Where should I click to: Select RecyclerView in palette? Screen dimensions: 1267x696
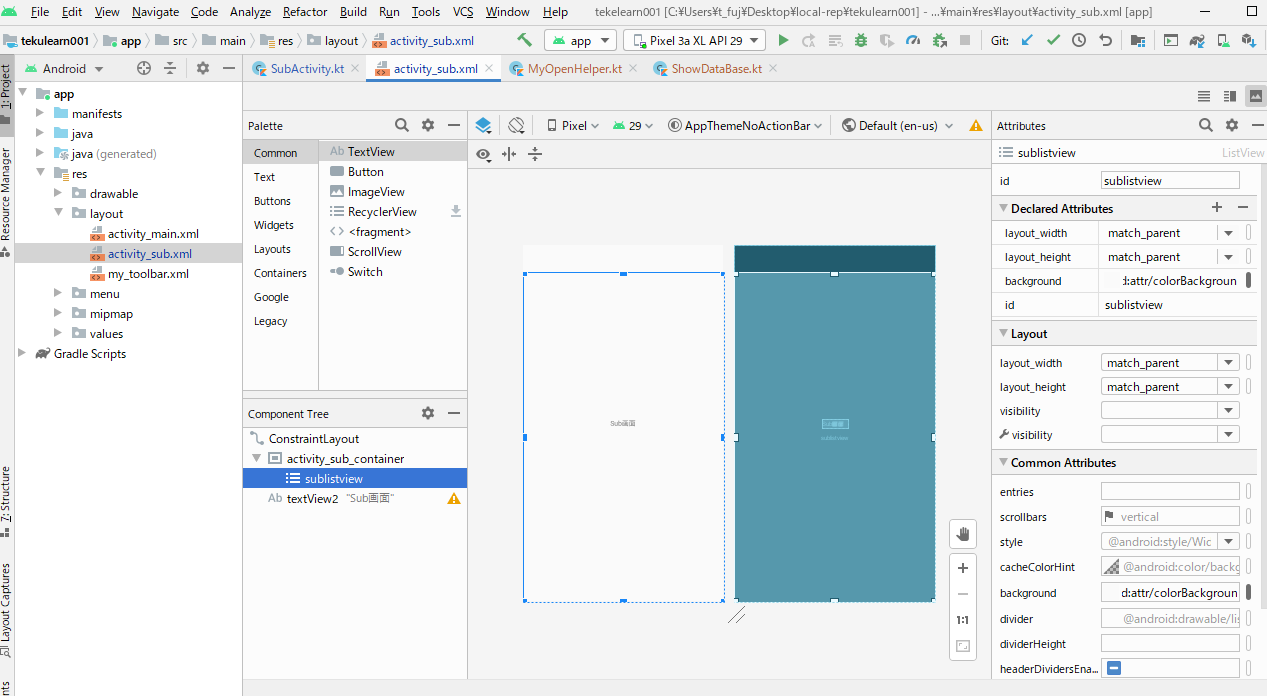pyautogui.click(x=382, y=212)
